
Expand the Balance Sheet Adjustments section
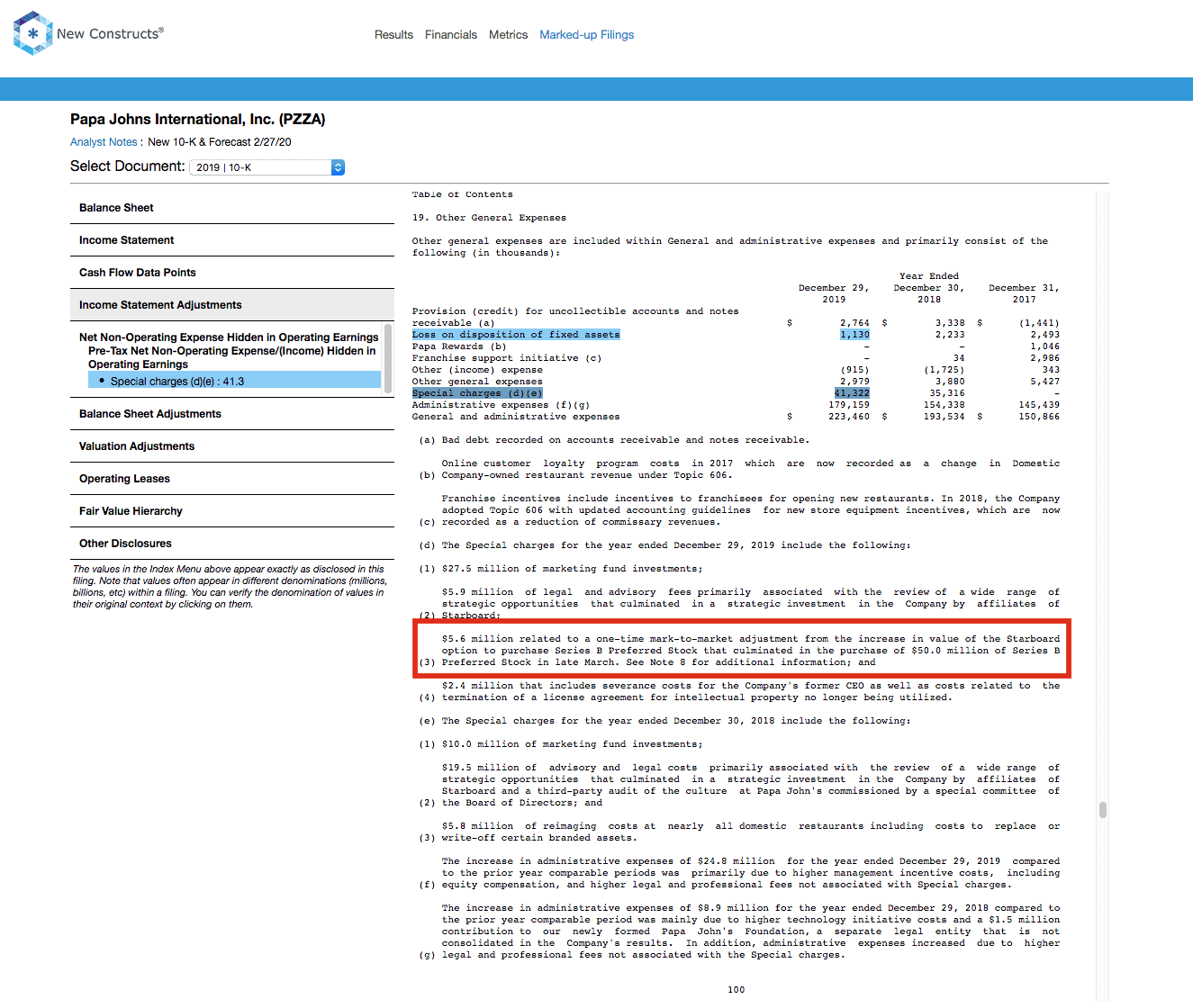click(x=232, y=414)
